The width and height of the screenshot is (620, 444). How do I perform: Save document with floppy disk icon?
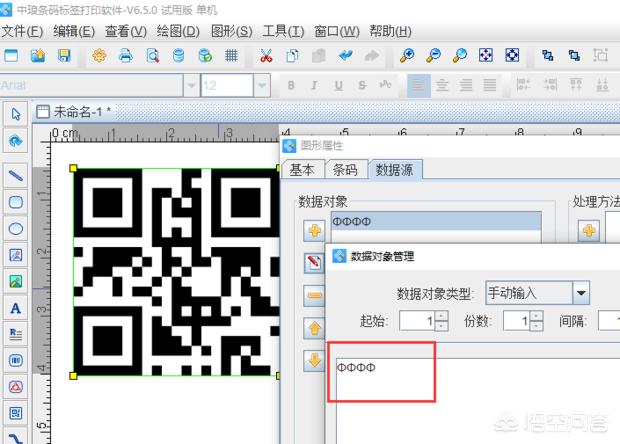point(64,55)
